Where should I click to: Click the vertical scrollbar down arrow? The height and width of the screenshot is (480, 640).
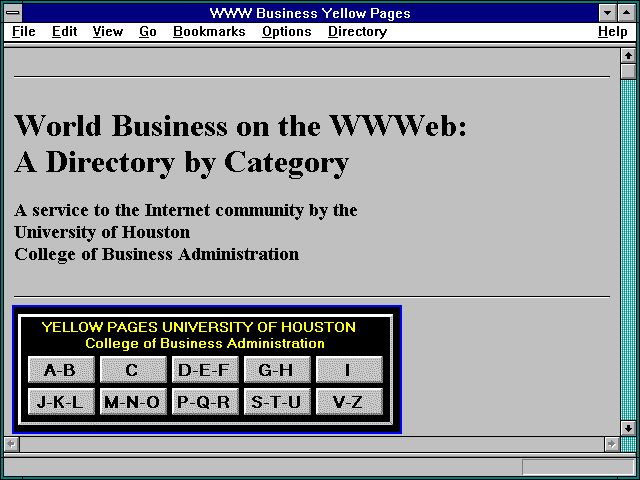point(628,428)
